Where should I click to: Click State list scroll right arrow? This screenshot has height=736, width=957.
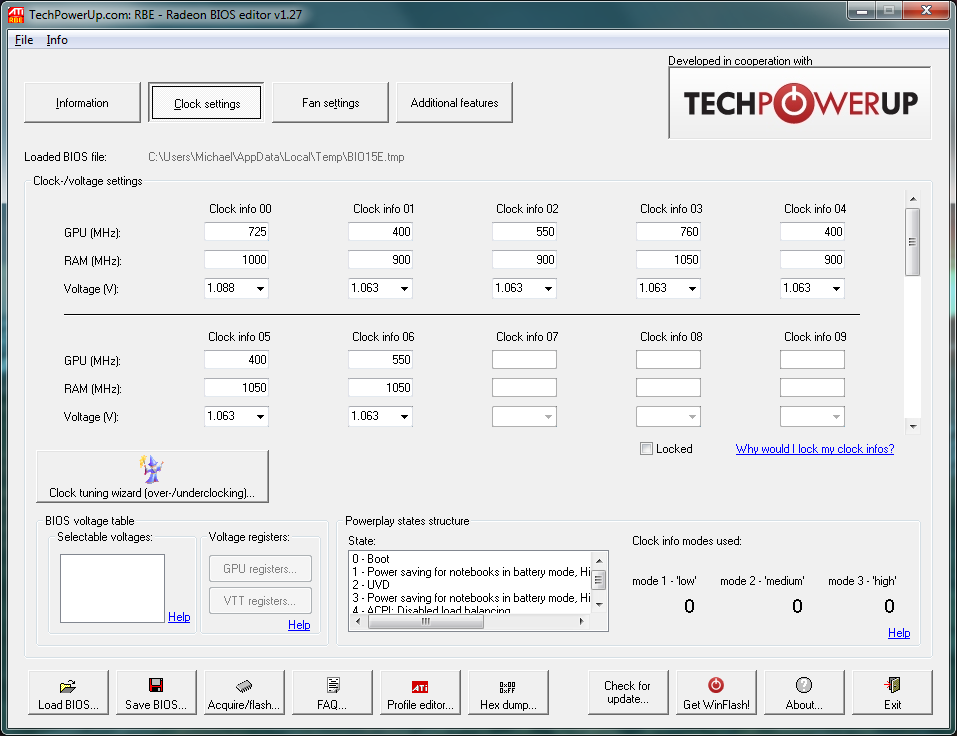(x=581, y=621)
